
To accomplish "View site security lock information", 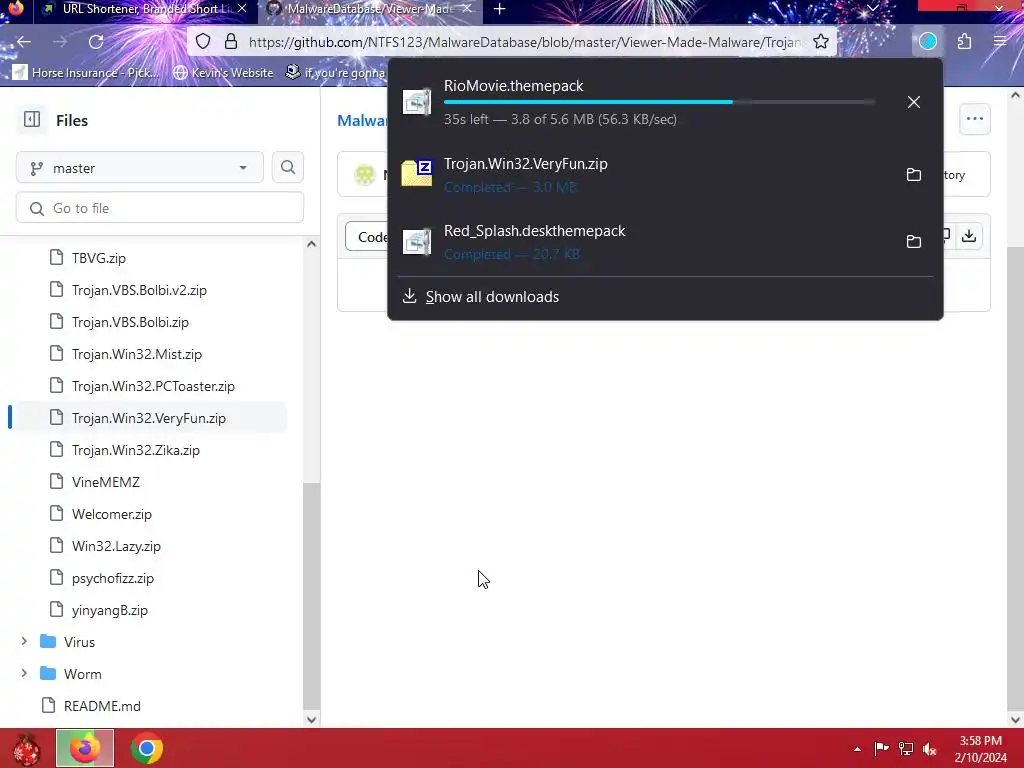I will [231, 42].
